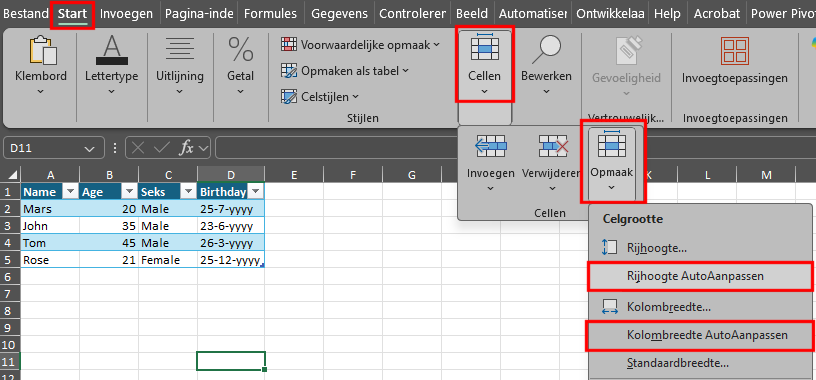The height and width of the screenshot is (380, 816).
Task: Open the Bestand tab
Action: pyautogui.click(x=25, y=14)
